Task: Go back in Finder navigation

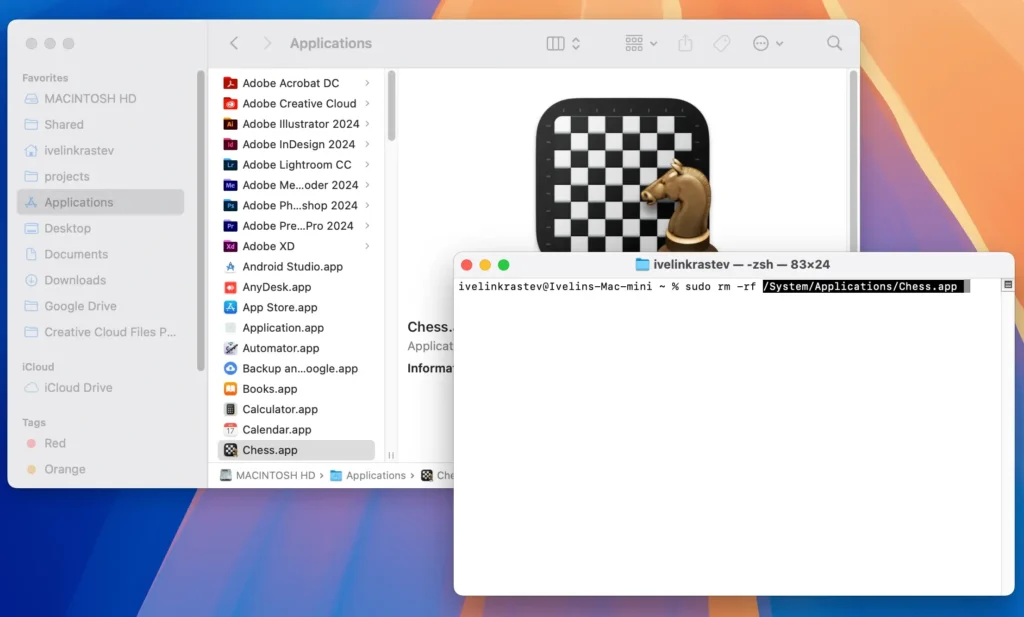Action: (234, 43)
